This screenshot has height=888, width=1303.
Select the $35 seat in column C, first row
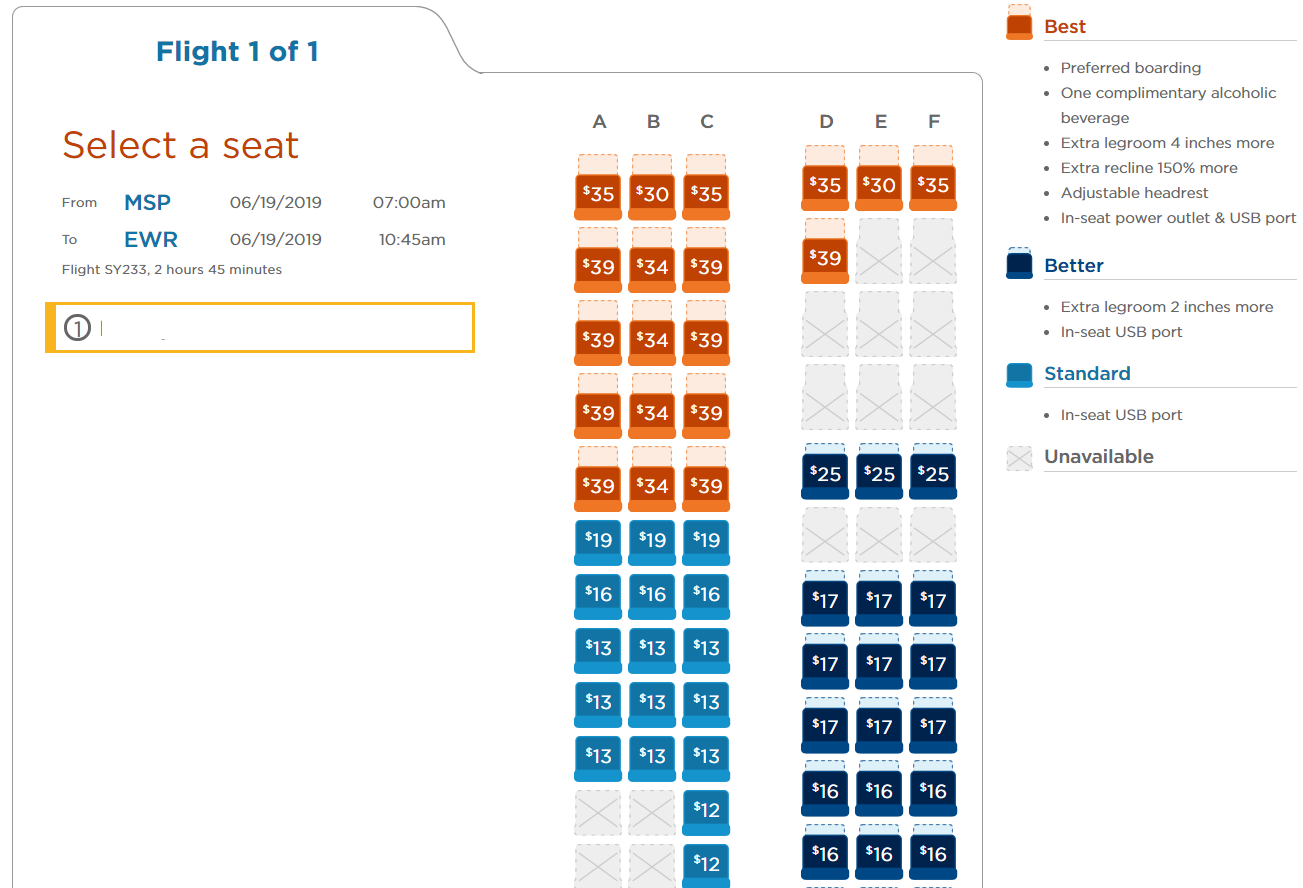point(706,187)
